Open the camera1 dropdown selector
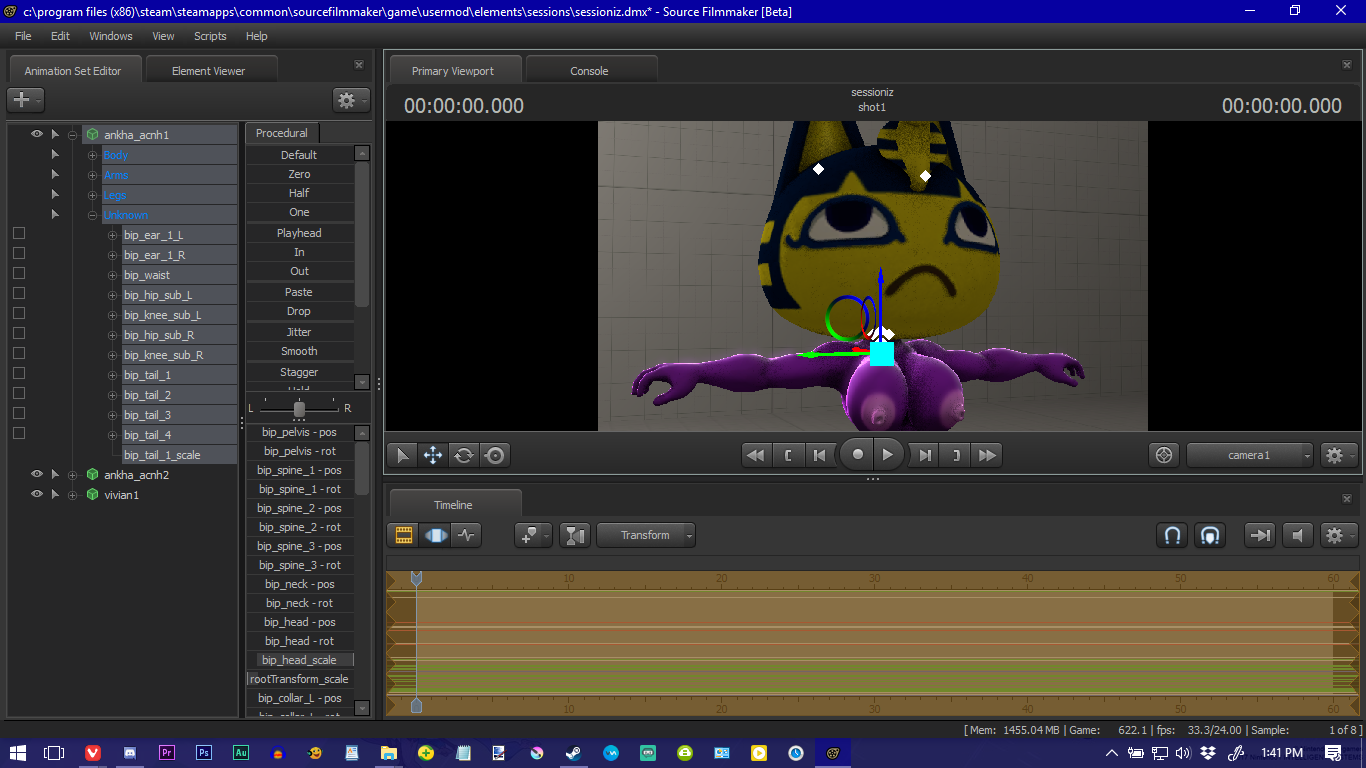Image resolution: width=1366 pixels, height=768 pixels. point(1250,455)
